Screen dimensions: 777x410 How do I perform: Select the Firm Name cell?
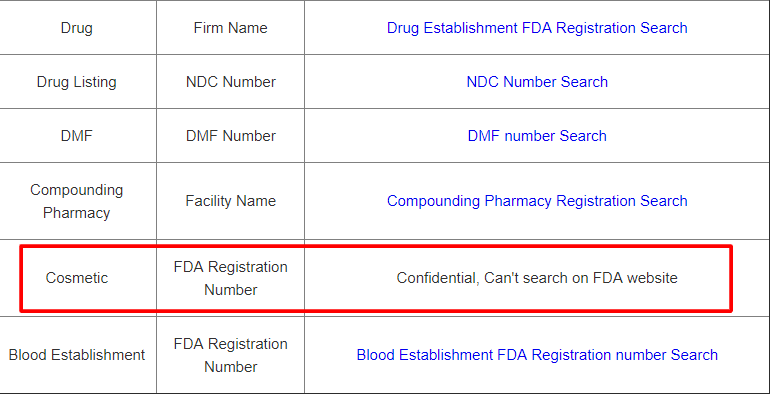coord(230,28)
